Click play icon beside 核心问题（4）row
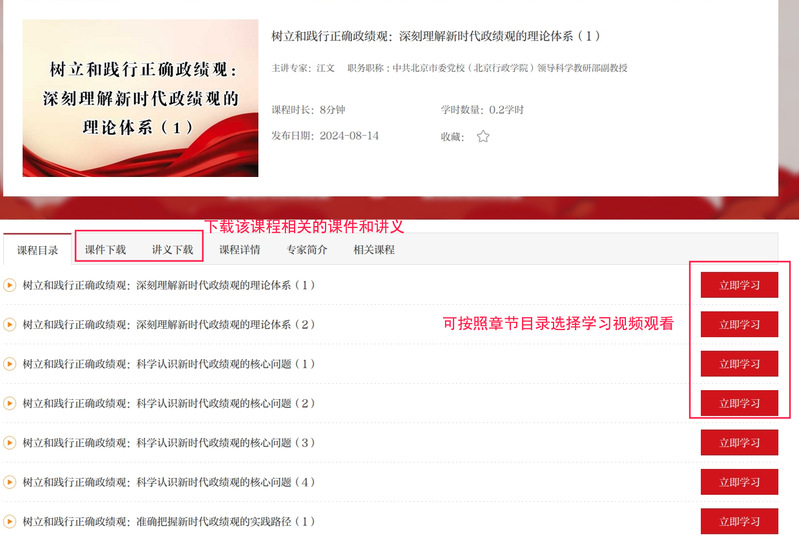 click(x=10, y=482)
